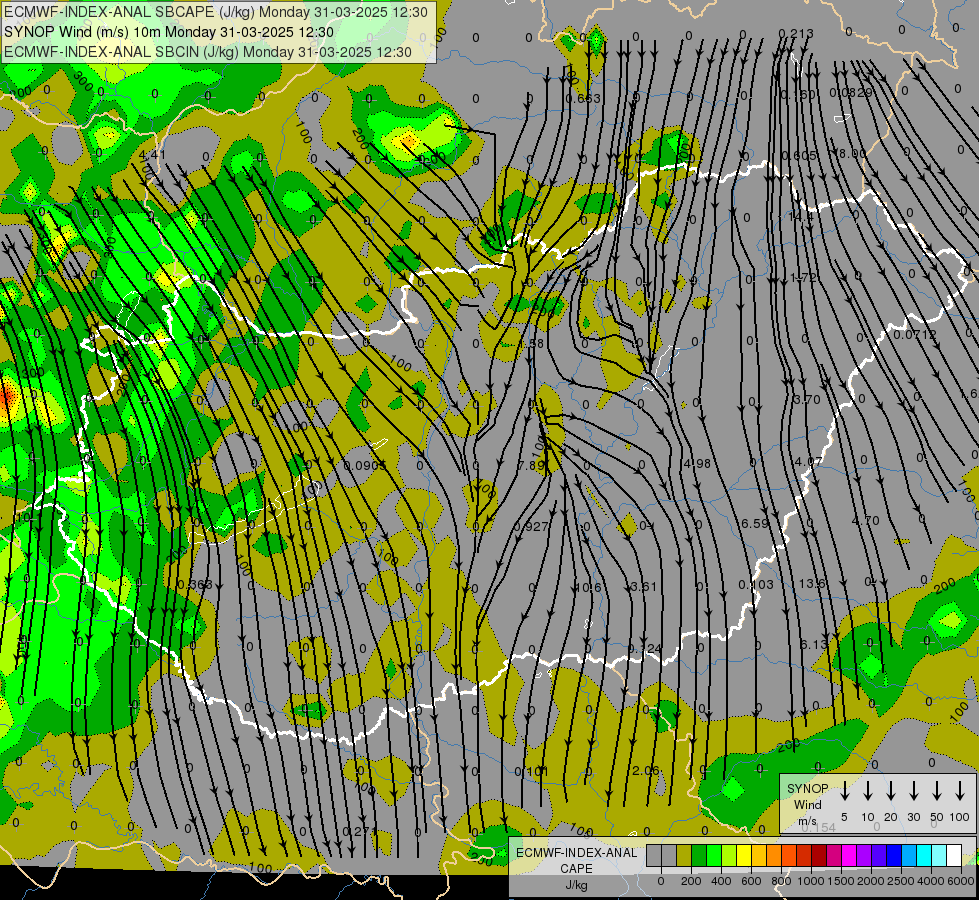This screenshot has height=900, width=979.
Task: Click the 1000 tick label on CAPE scale
Action: [x=811, y=881]
